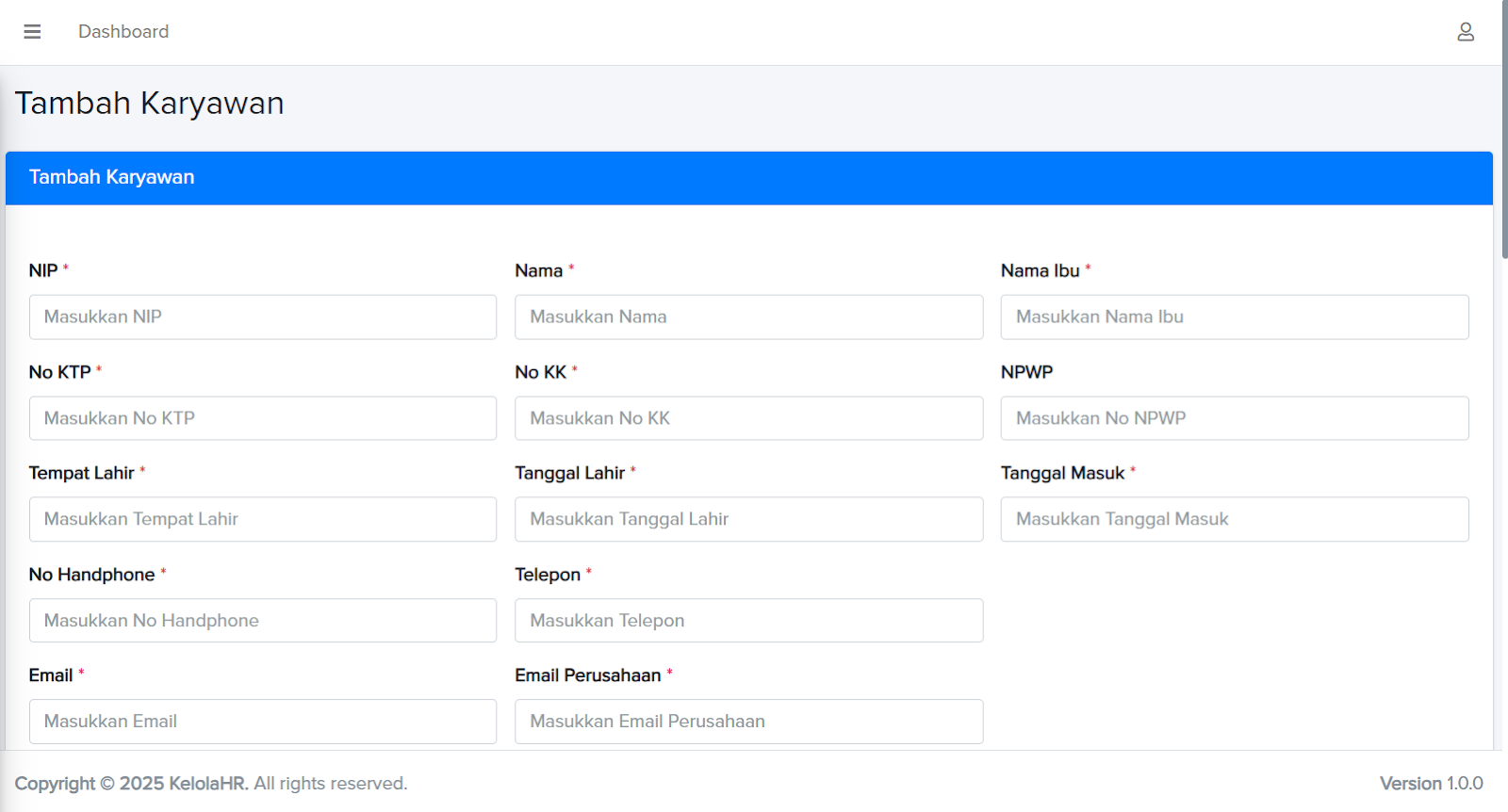
Task: Open the Tanggal Masuk date field
Action: [x=1234, y=519]
